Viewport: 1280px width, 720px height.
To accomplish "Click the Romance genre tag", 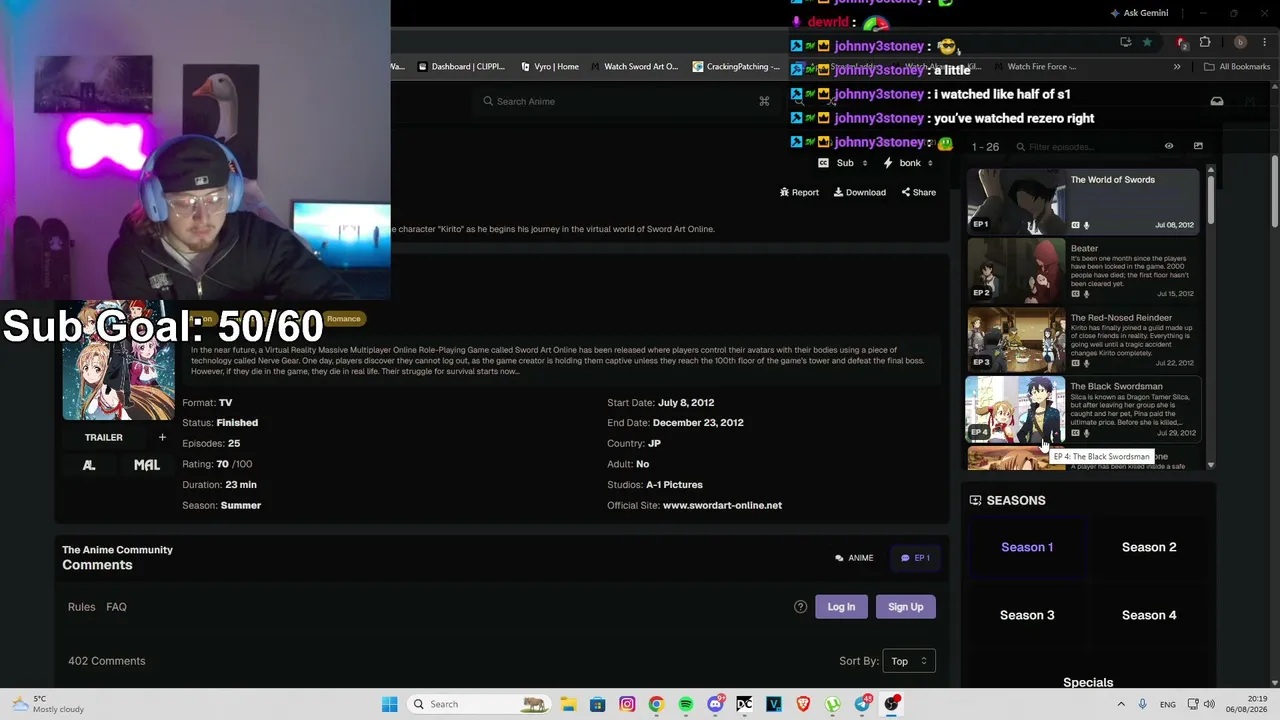I will (x=343, y=319).
